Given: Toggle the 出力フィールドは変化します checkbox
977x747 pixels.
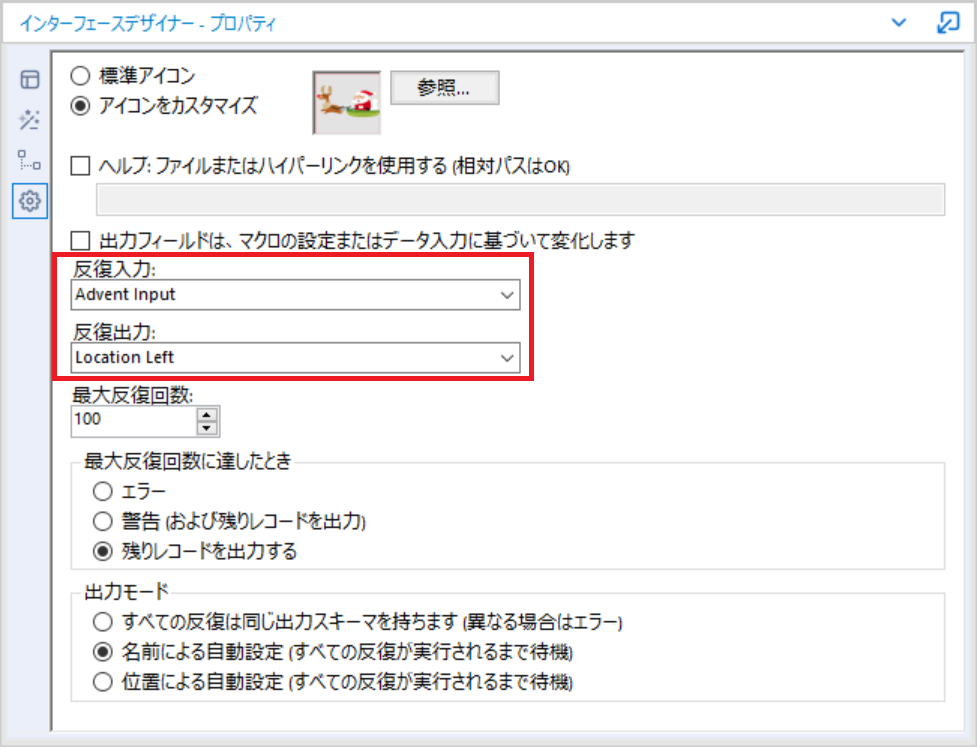Looking at the screenshot, I should click(80, 240).
